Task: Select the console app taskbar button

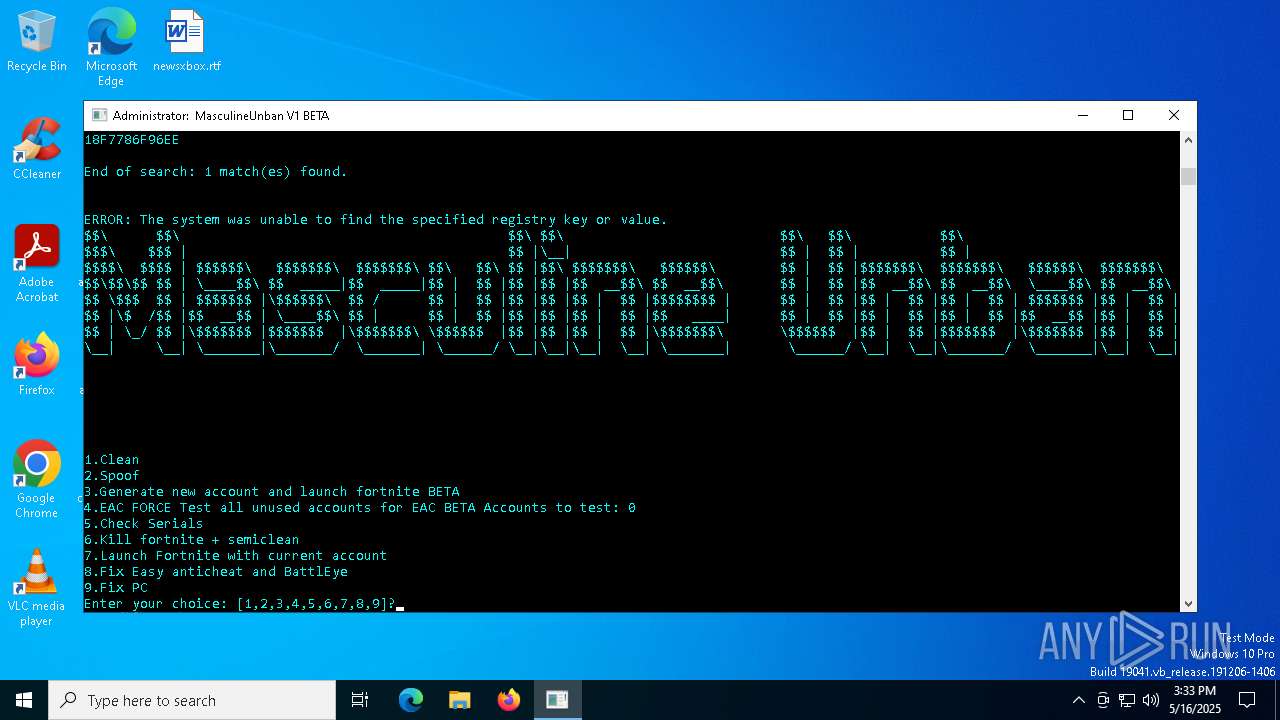Action: 557,700
